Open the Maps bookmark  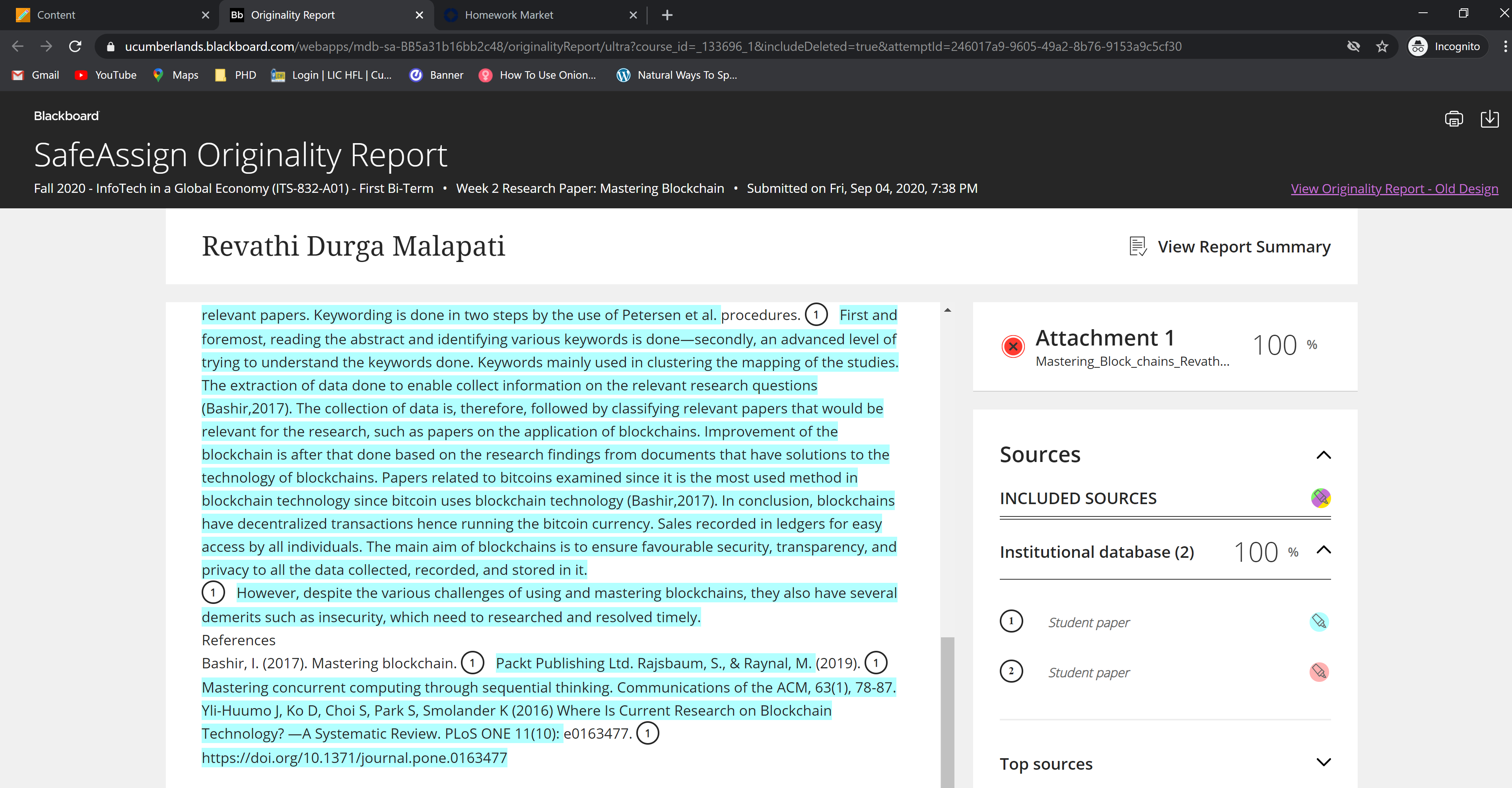coord(175,75)
